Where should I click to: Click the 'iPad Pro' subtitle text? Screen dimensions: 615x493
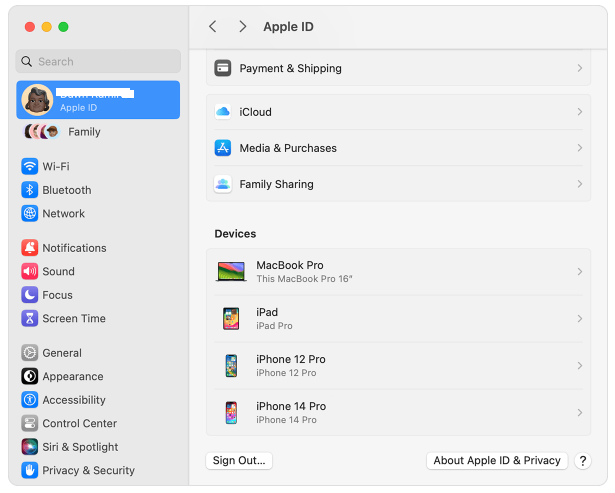(274, 326)
